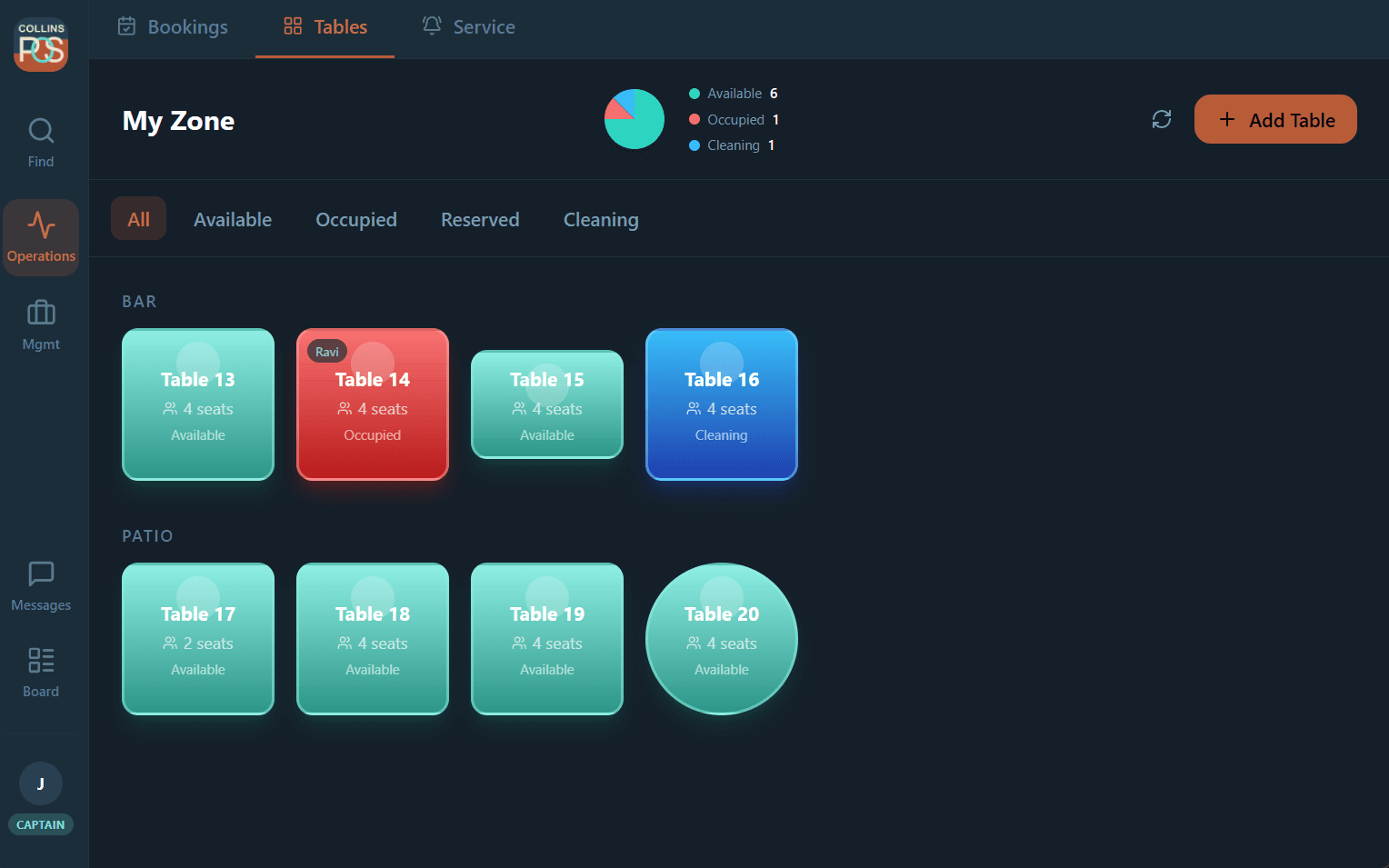The image size is (1389, 868).
Task: Filter tables by Available
Action: 233,219
